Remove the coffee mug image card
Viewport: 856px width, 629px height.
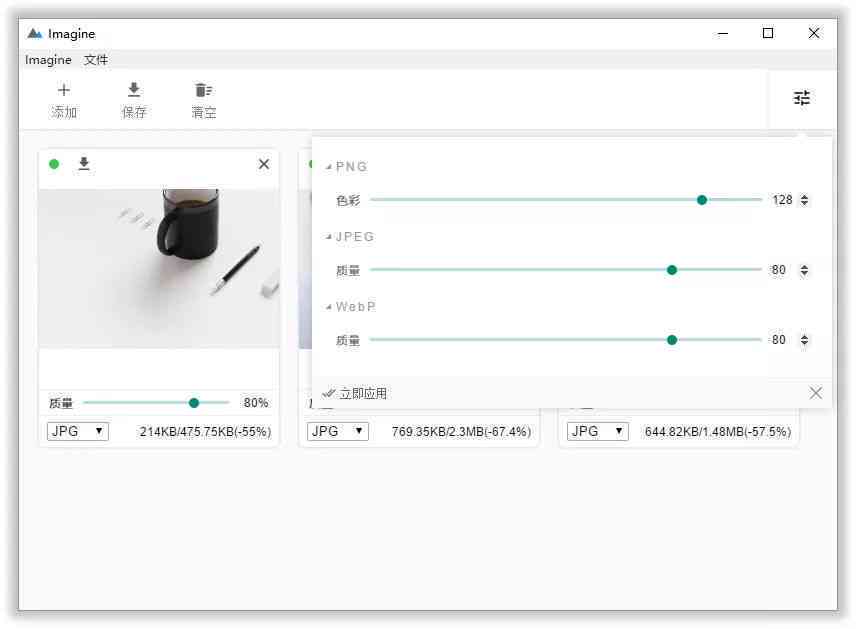click(264, 164)
